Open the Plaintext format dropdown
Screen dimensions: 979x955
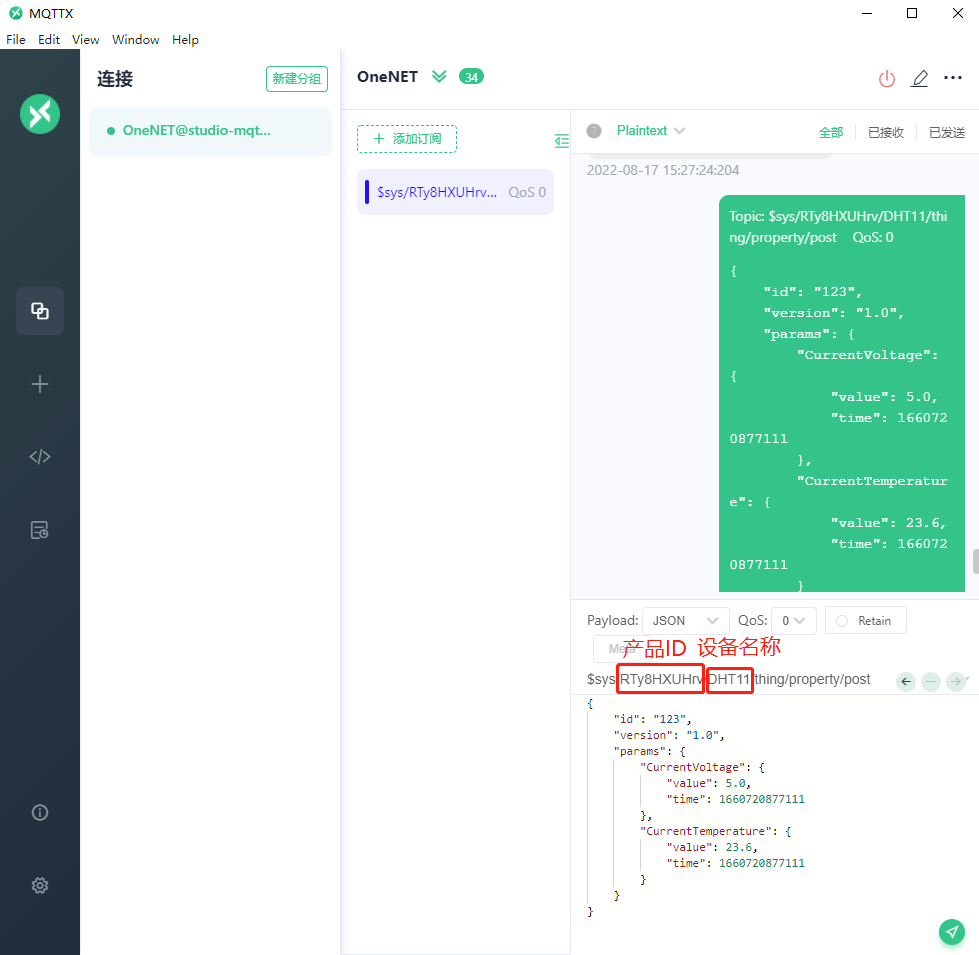[651, 130]
